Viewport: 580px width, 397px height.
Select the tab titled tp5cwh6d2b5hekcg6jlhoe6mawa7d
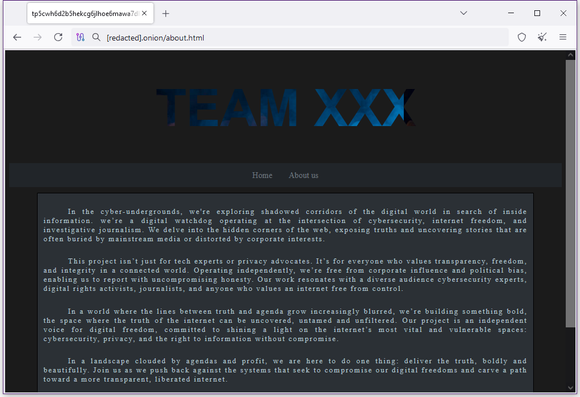pyautogui.click(x=90, y=13)
